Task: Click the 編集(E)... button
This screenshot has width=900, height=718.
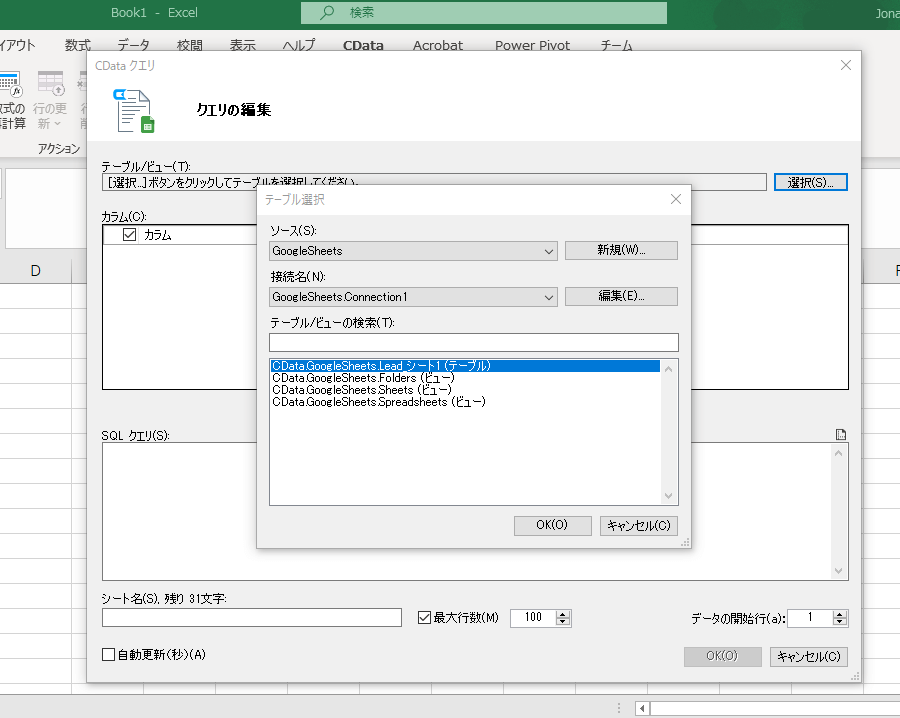Action: coord(621,296)
